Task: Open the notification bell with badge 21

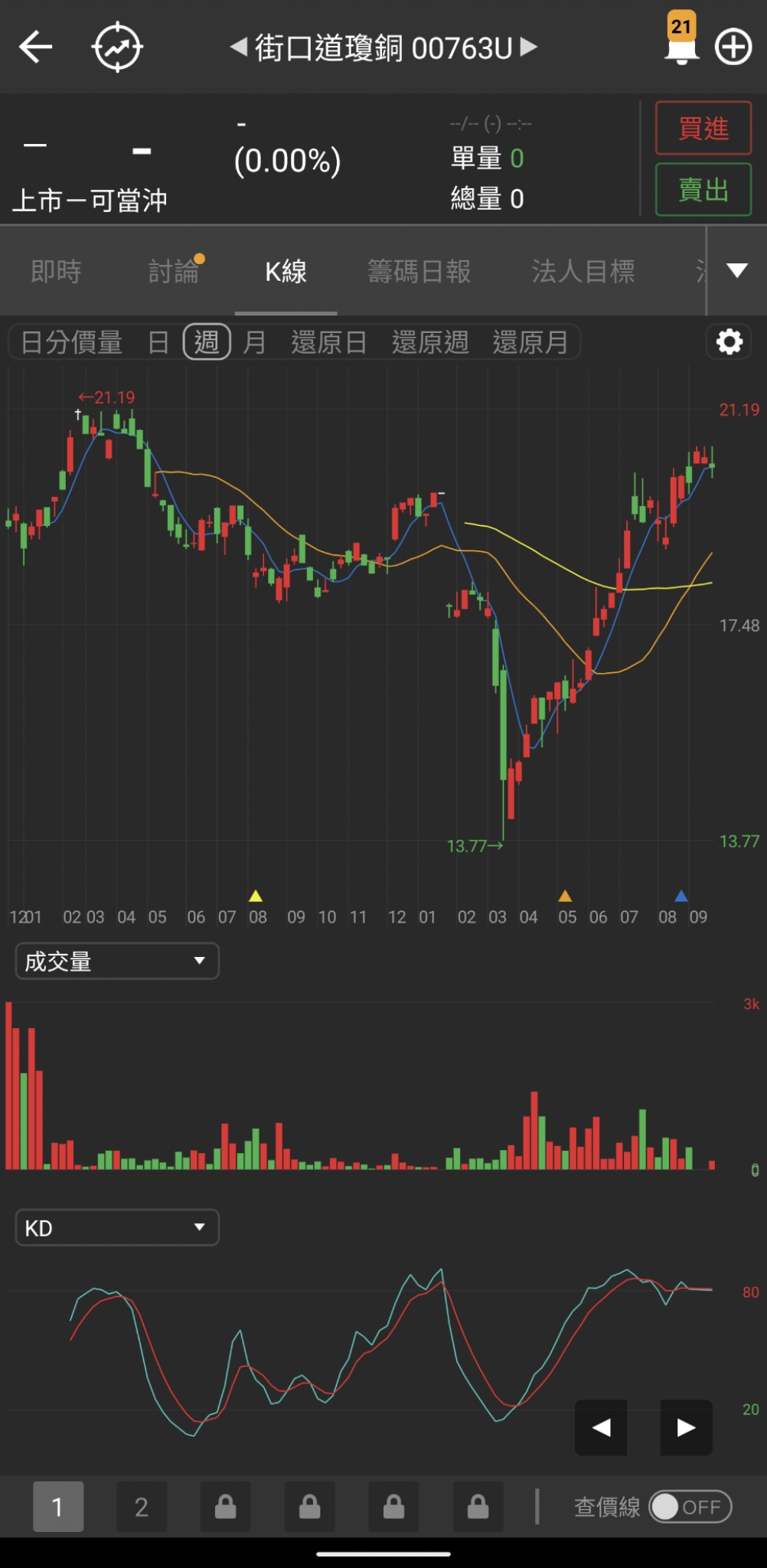Action: tap(681, 40)
